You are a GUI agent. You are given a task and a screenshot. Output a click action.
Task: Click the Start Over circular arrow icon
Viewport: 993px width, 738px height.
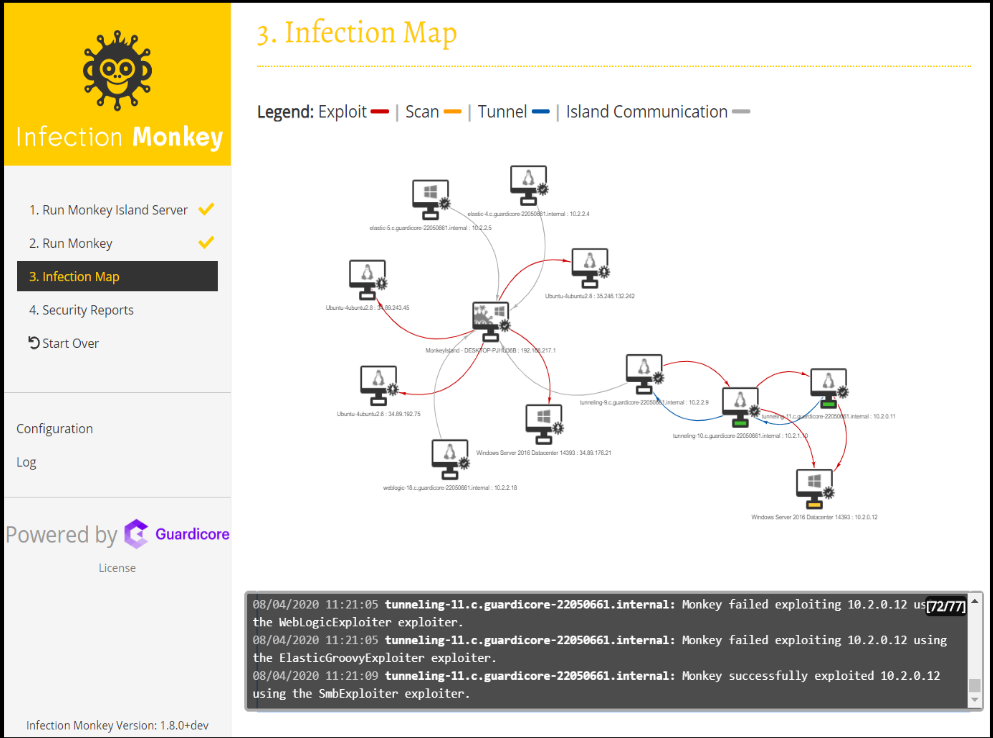coord(34,343)
